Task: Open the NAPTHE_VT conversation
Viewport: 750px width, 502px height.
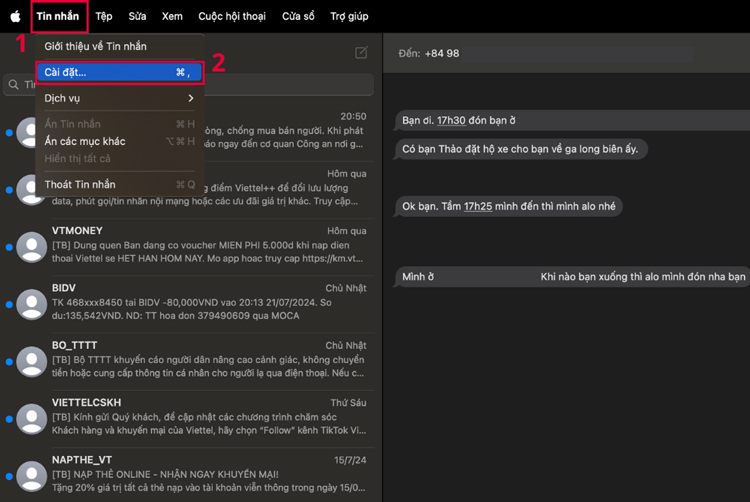Action: tap(189, 476)
